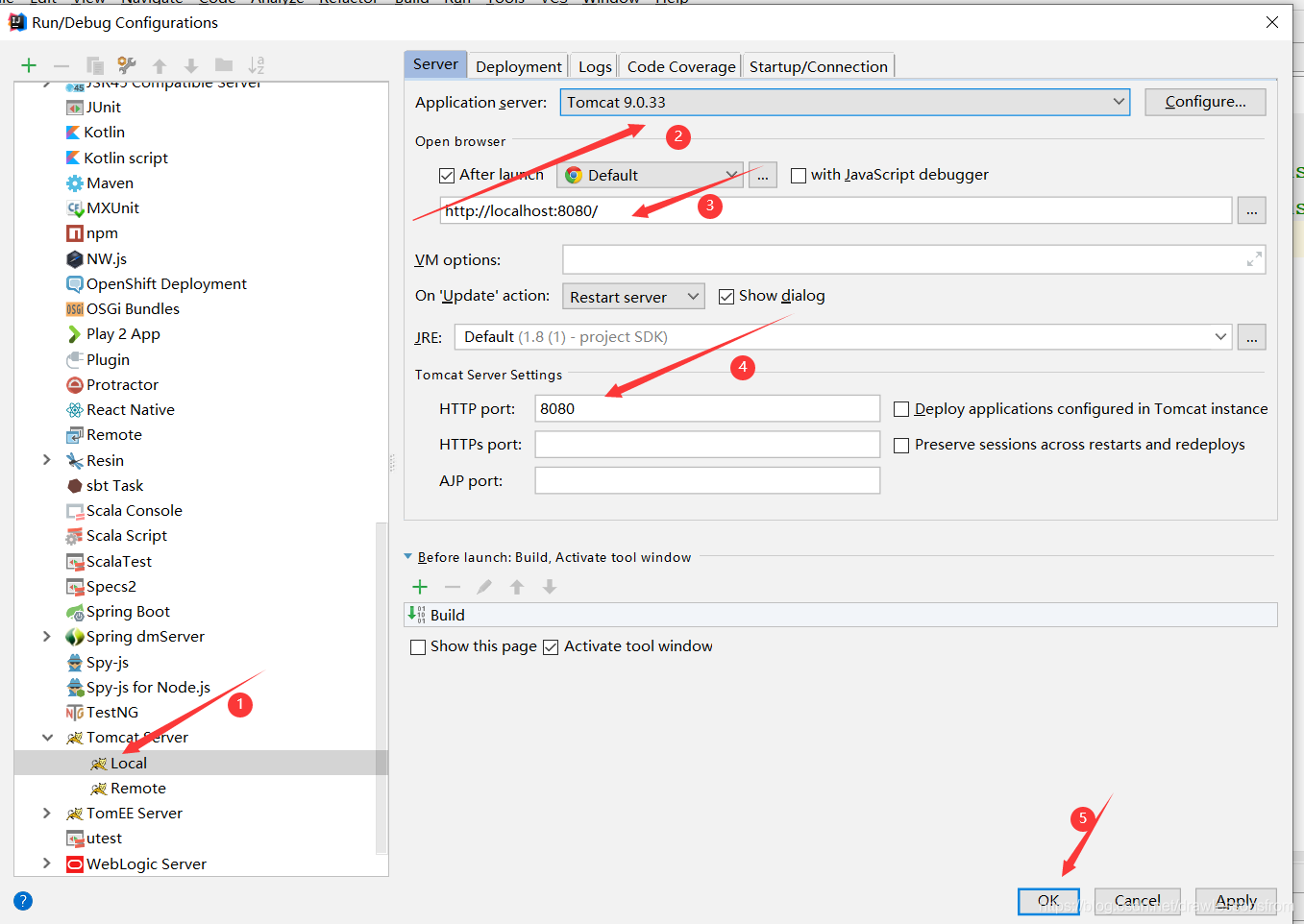
Task: Expand the TomEE Server node
Action: point(46,813)
